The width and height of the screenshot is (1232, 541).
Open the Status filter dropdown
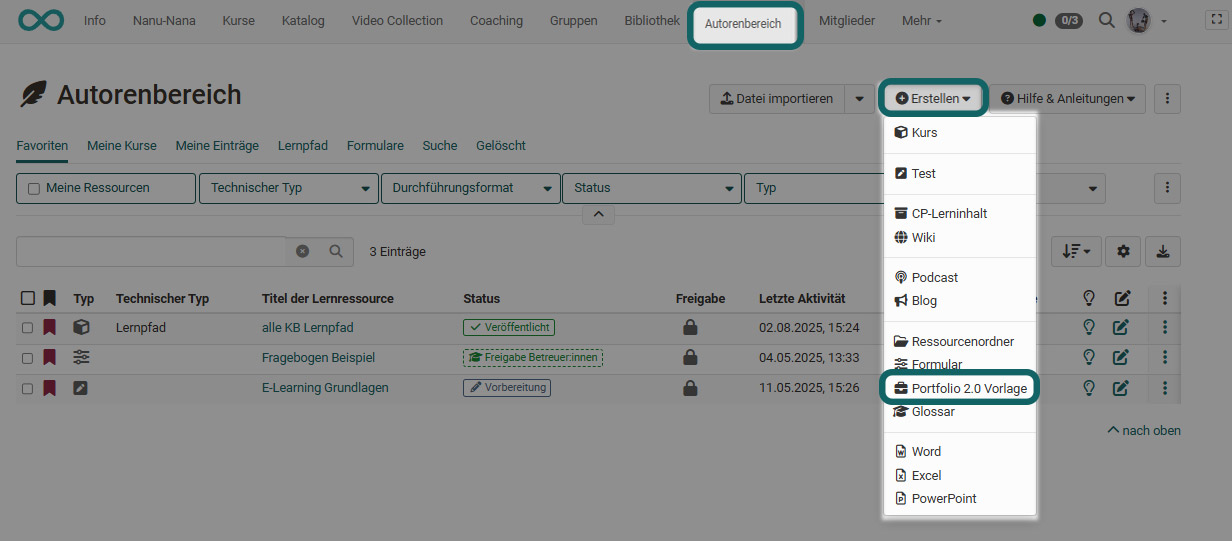pos(651,188)
